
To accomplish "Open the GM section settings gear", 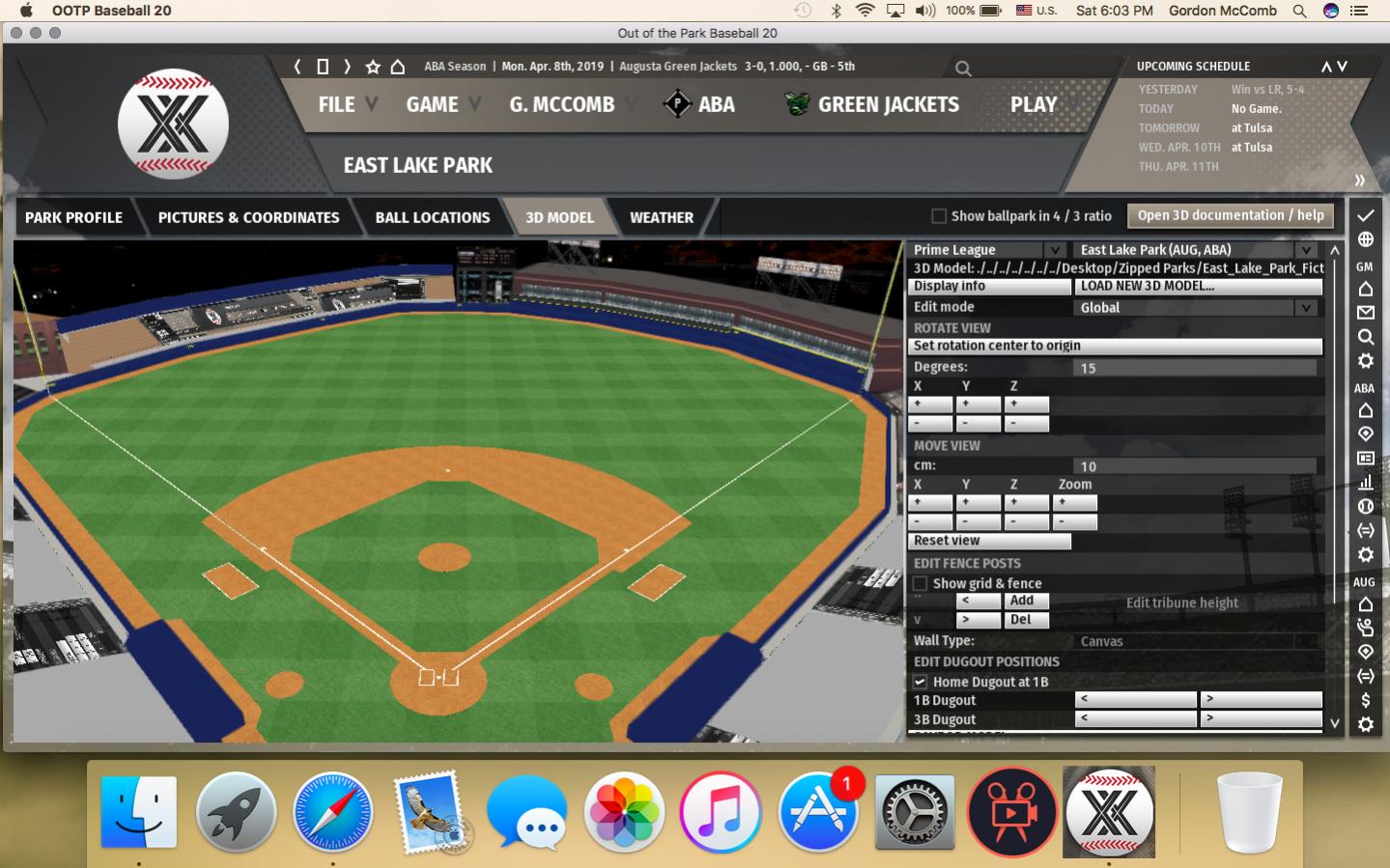I will pos(1365,361).
